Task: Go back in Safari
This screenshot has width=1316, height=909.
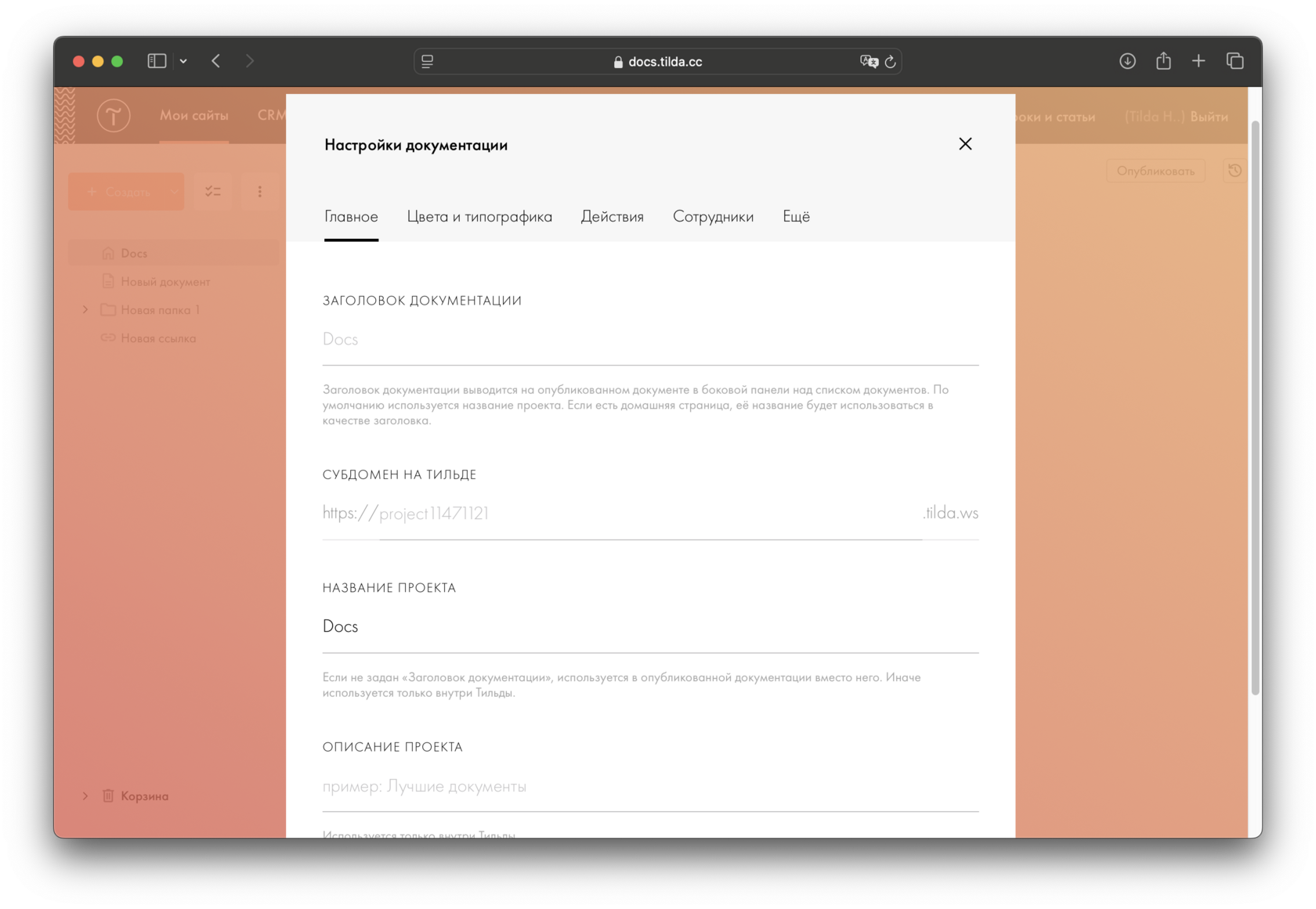Action: tap(216, 61)
